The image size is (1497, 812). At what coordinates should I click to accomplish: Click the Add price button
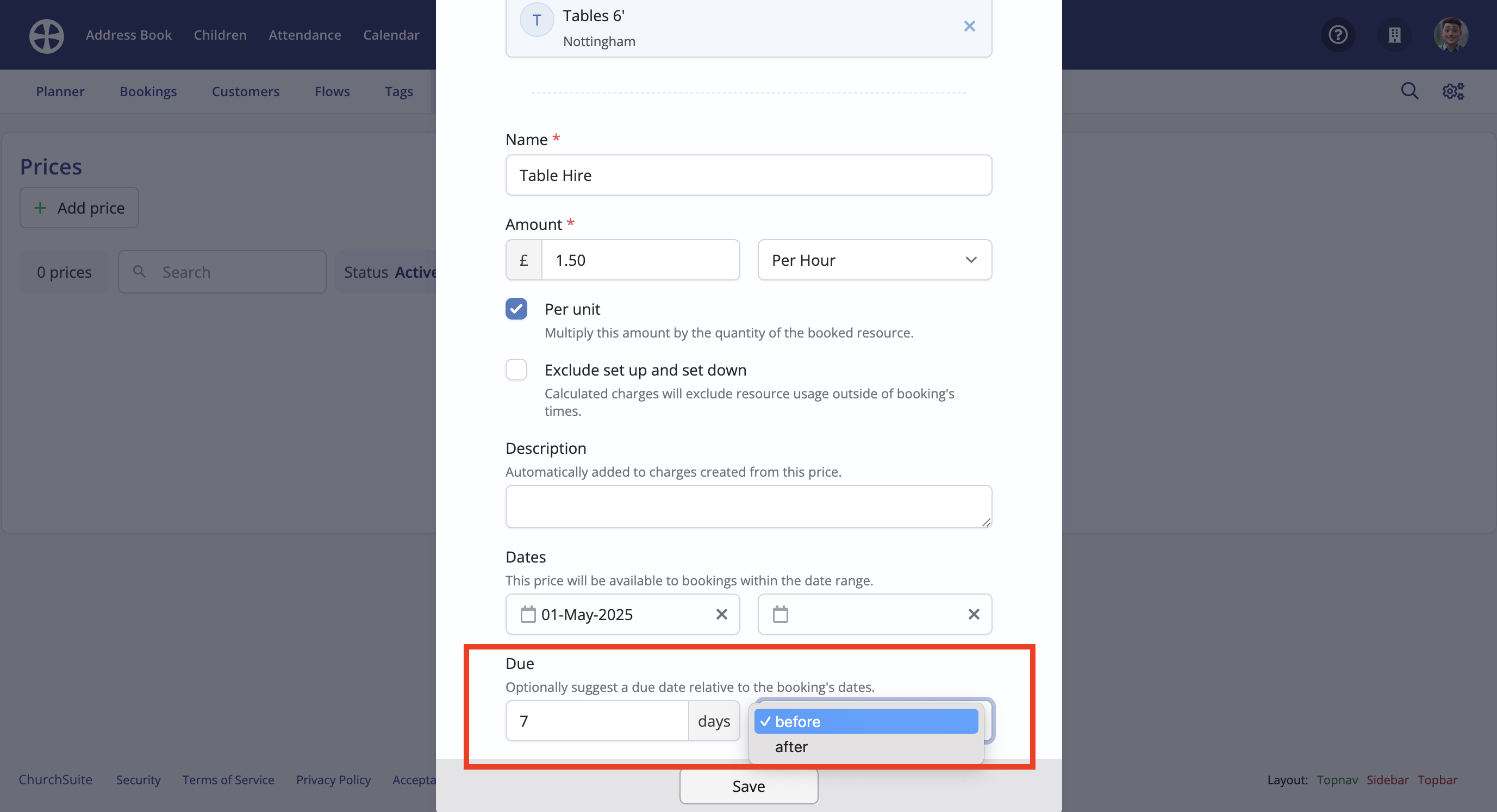[x=79, y=208]
